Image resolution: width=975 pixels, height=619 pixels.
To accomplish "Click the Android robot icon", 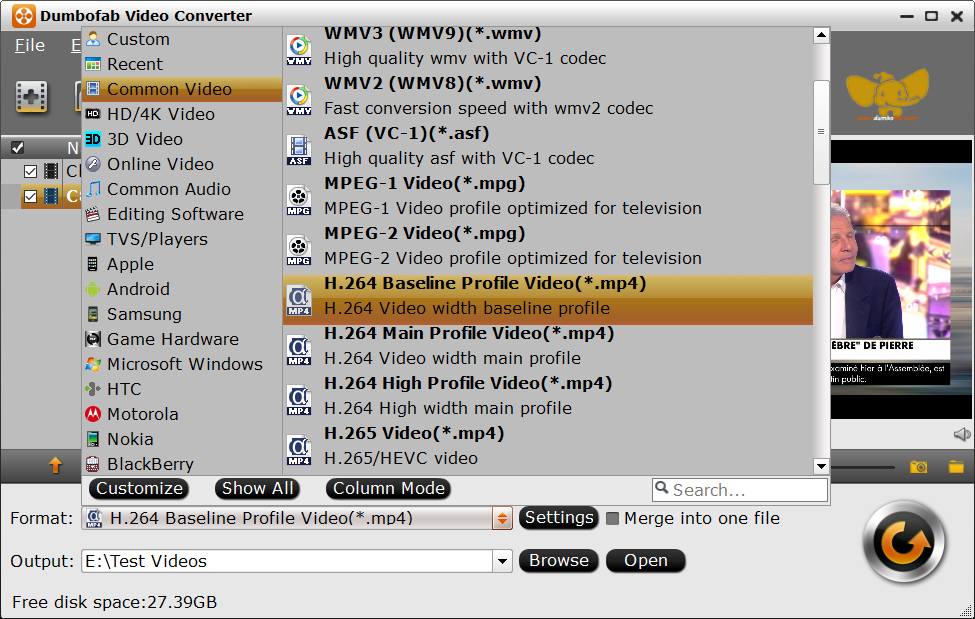I will coord(93,289).
